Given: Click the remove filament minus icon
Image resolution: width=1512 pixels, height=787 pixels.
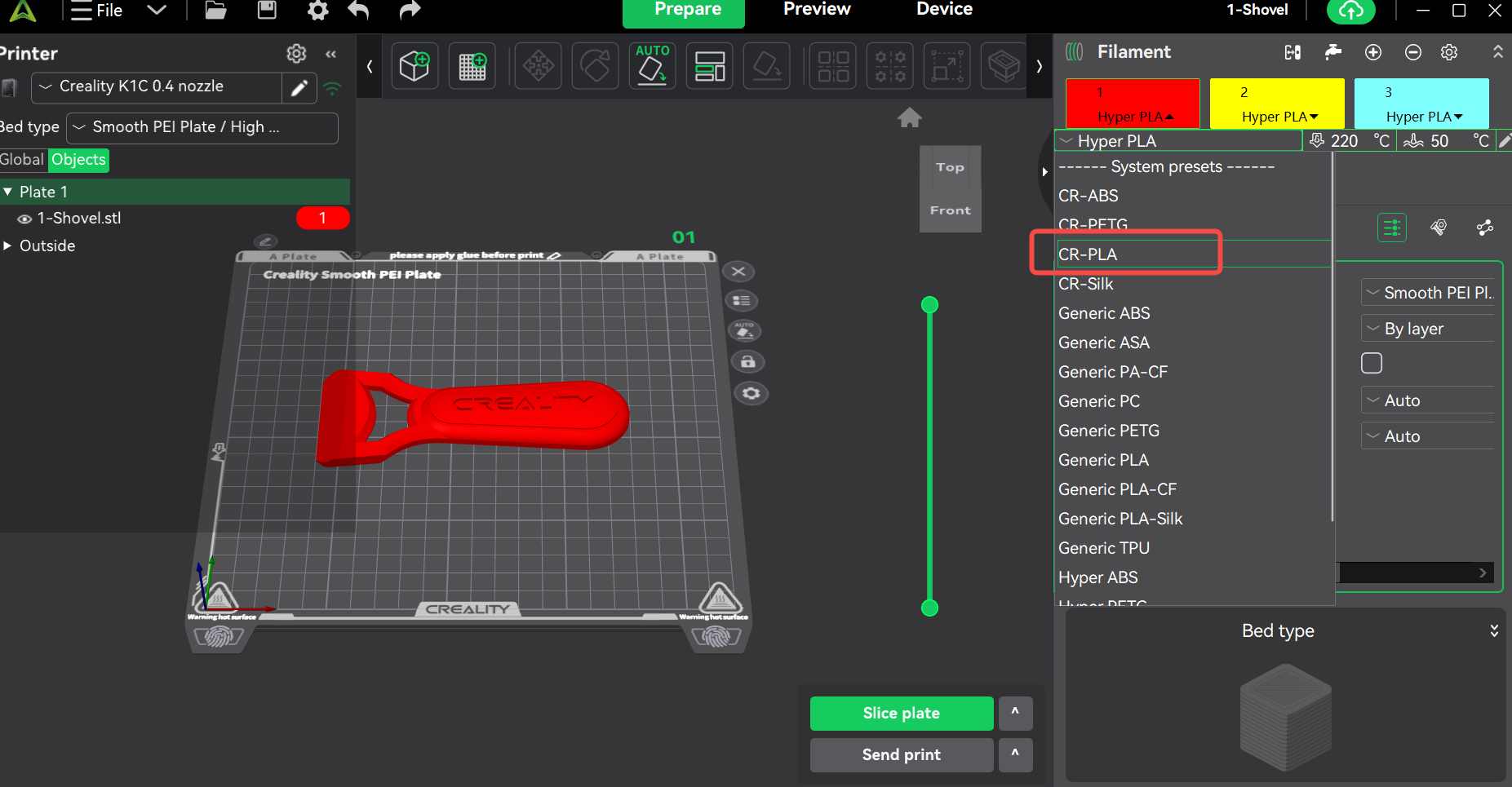Looking at the screenshot, I should coord(1413,52).
